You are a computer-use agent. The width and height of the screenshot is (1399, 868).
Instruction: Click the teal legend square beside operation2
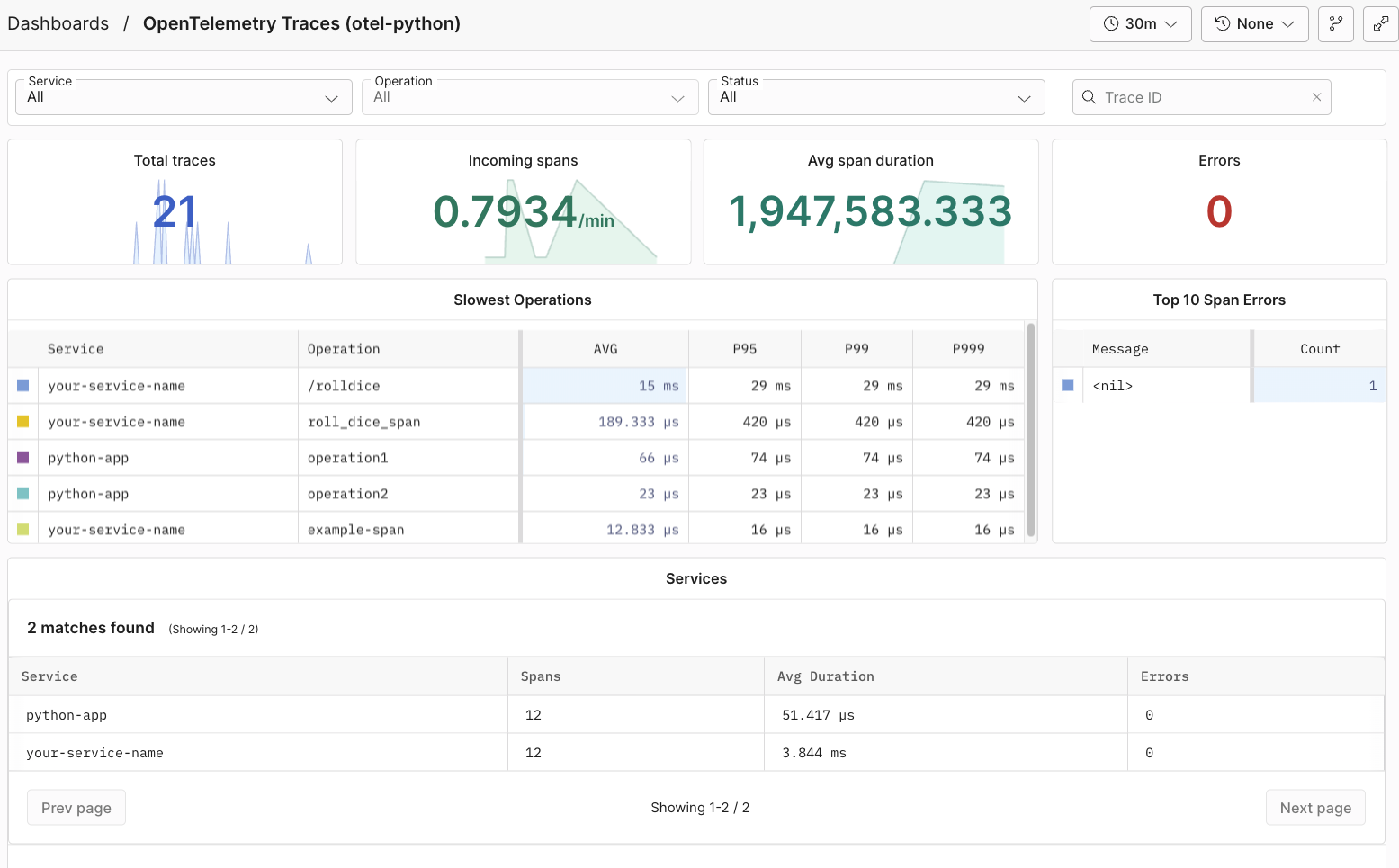click(x=22, y=493)
